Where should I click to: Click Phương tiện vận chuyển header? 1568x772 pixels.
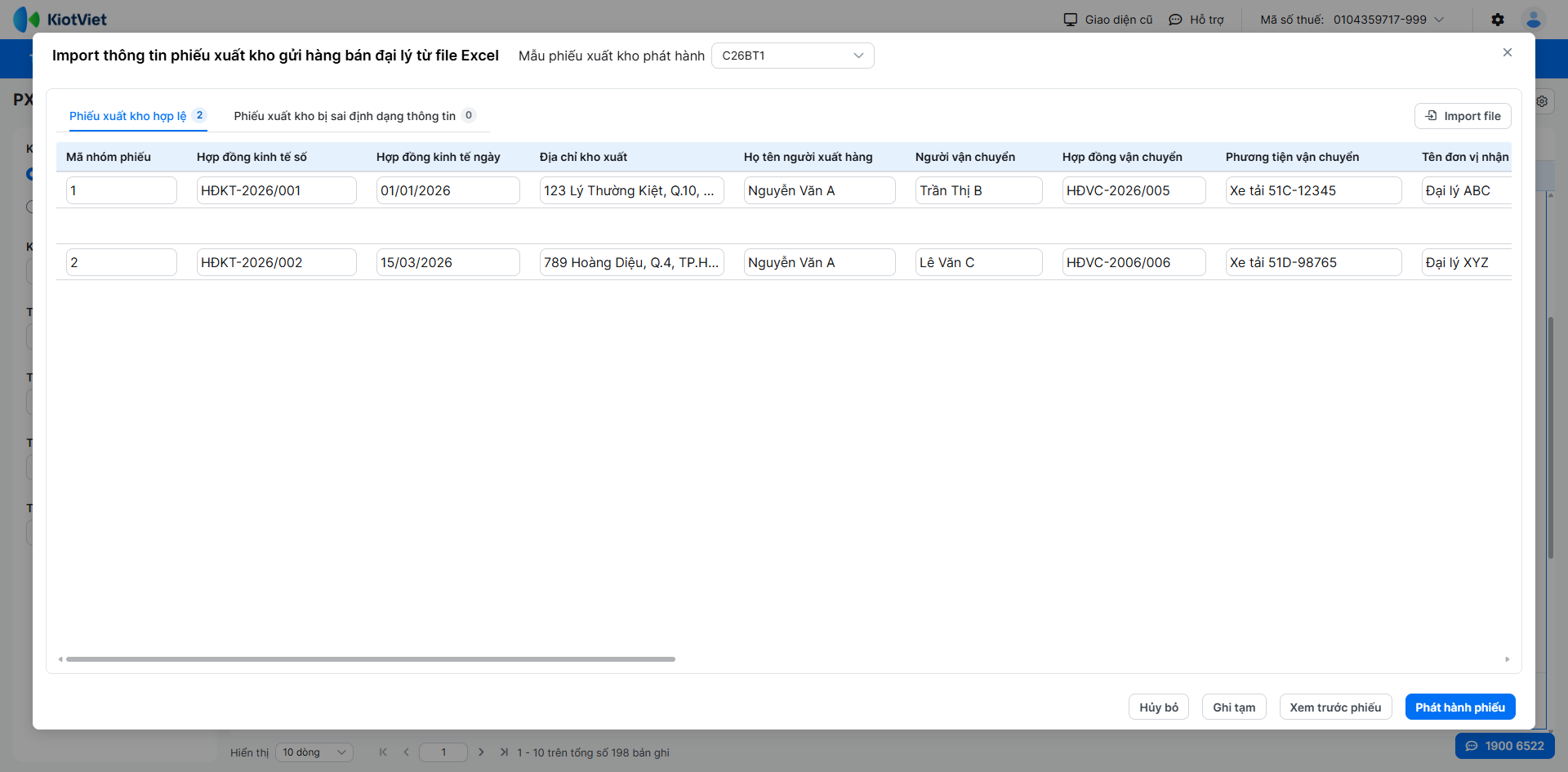(1292, 157)
